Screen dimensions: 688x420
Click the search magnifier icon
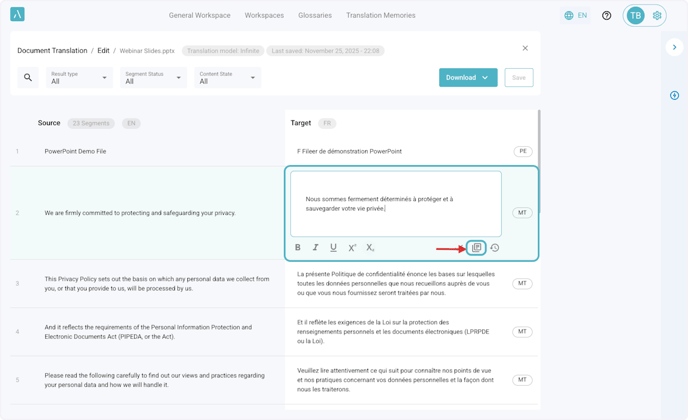click(28, 77)
